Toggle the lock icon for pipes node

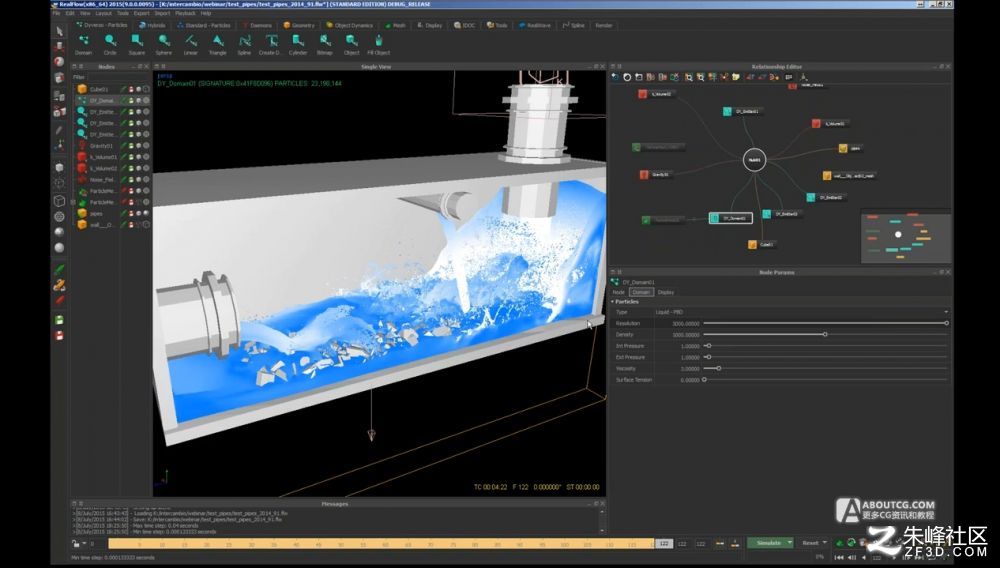click(x=131, y=214)
